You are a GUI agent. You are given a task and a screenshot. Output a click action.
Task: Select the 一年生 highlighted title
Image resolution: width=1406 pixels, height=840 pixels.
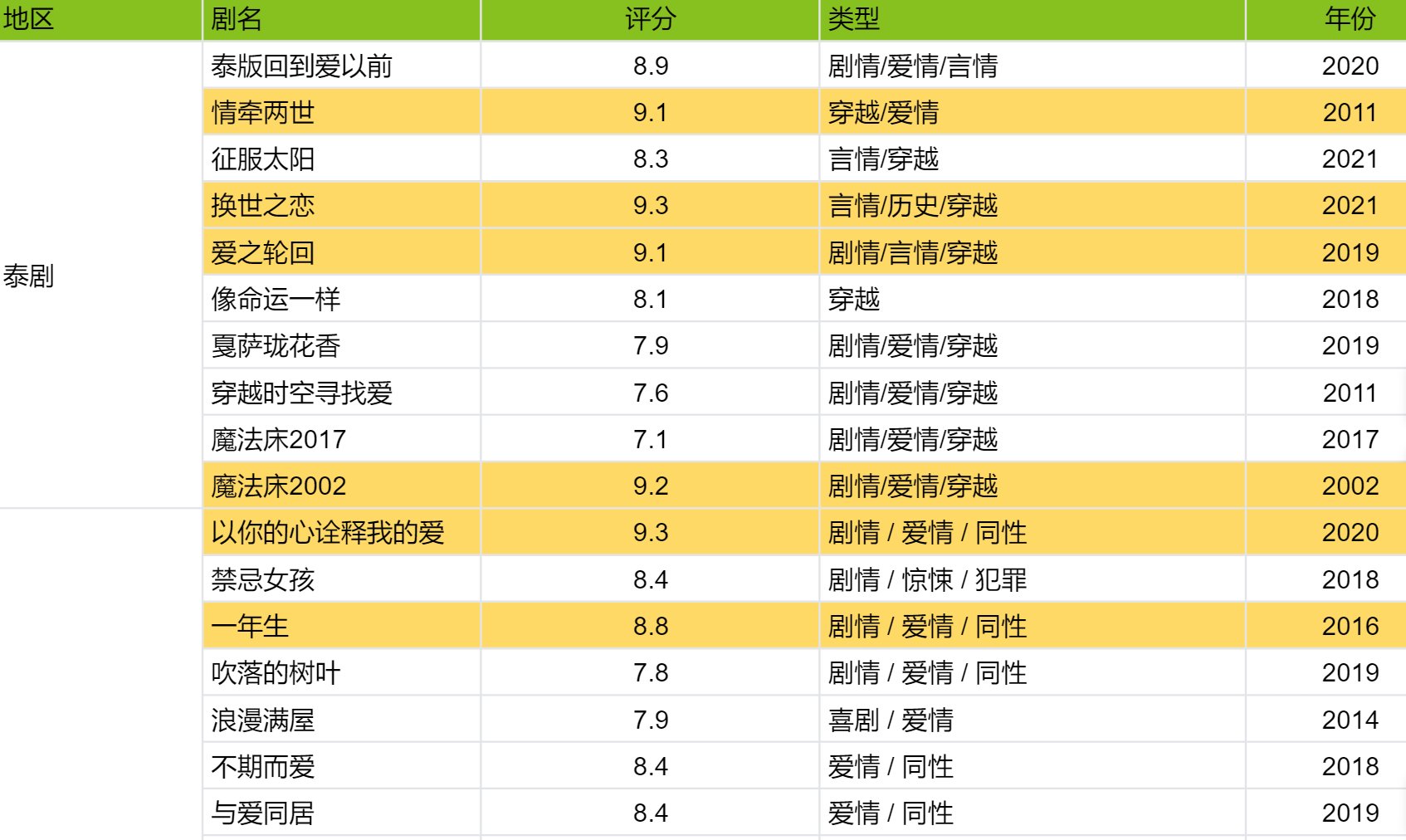pos(238,626)
